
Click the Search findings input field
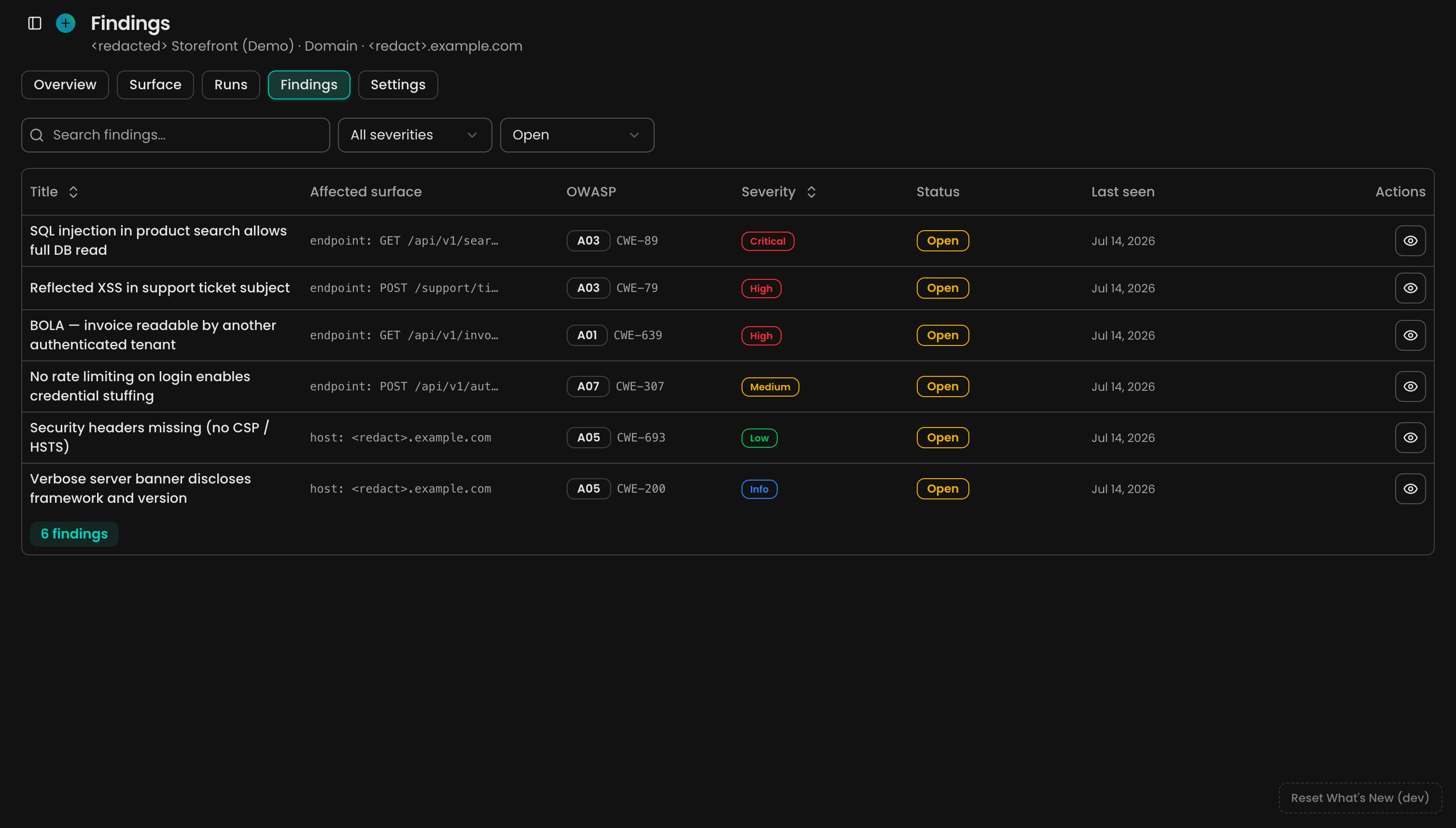[176, 135]
